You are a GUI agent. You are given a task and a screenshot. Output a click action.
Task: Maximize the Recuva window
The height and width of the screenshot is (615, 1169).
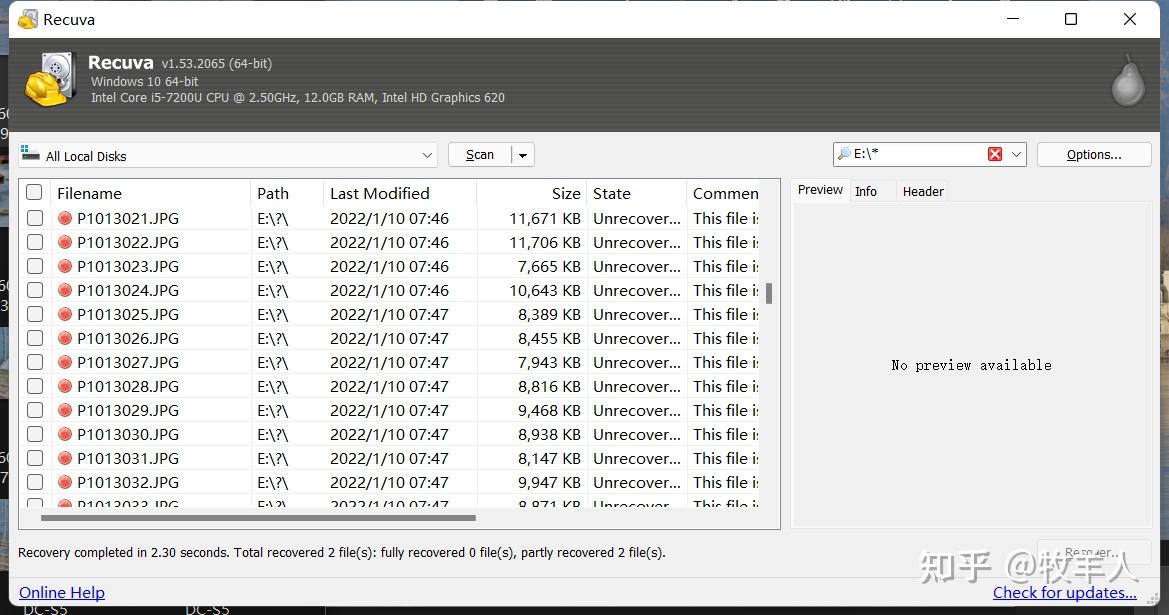(1071, 19)
